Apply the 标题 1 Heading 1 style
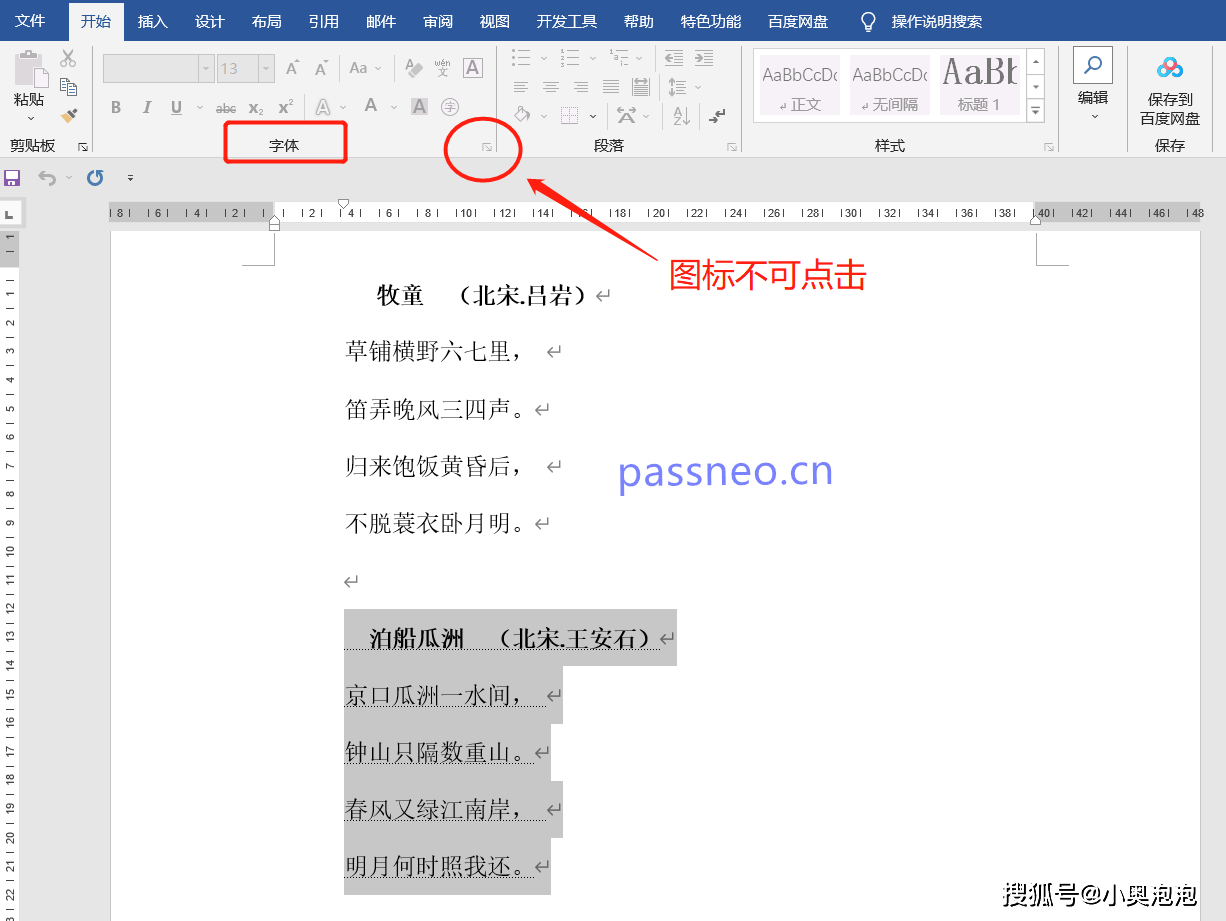Screen dimensions: 1226x921 click(979, 84)
